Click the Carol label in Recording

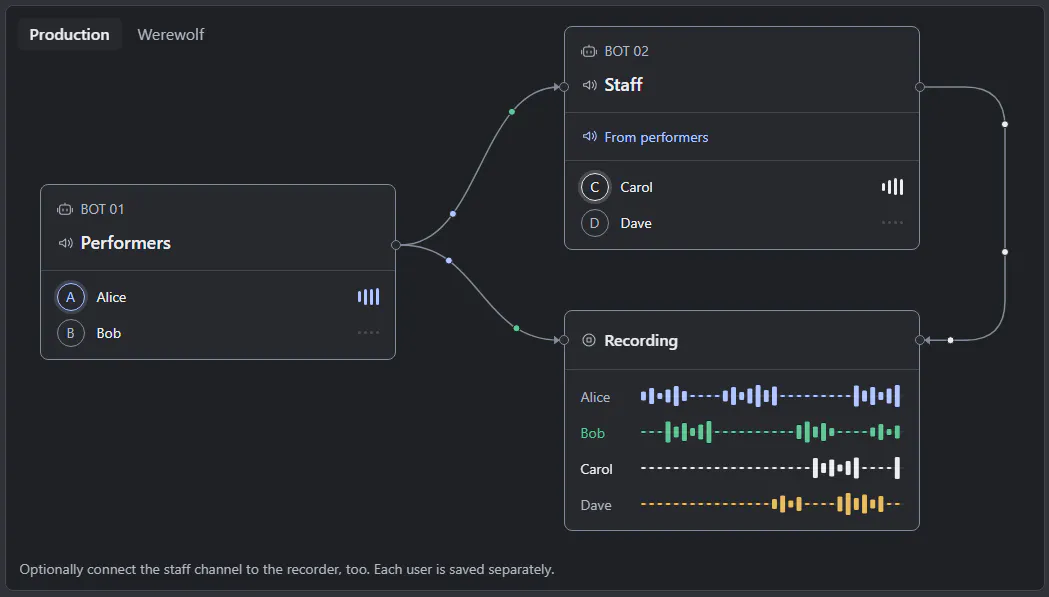point(596,470)
